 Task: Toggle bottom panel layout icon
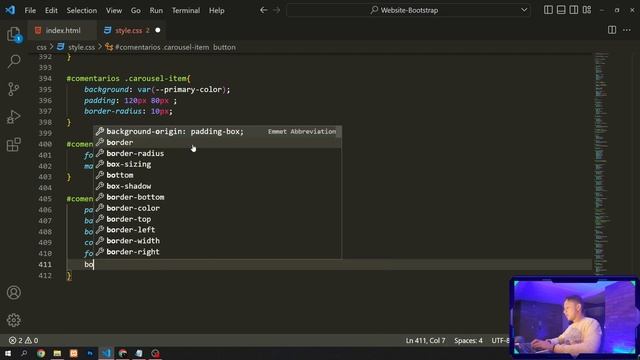pos(561,10)
